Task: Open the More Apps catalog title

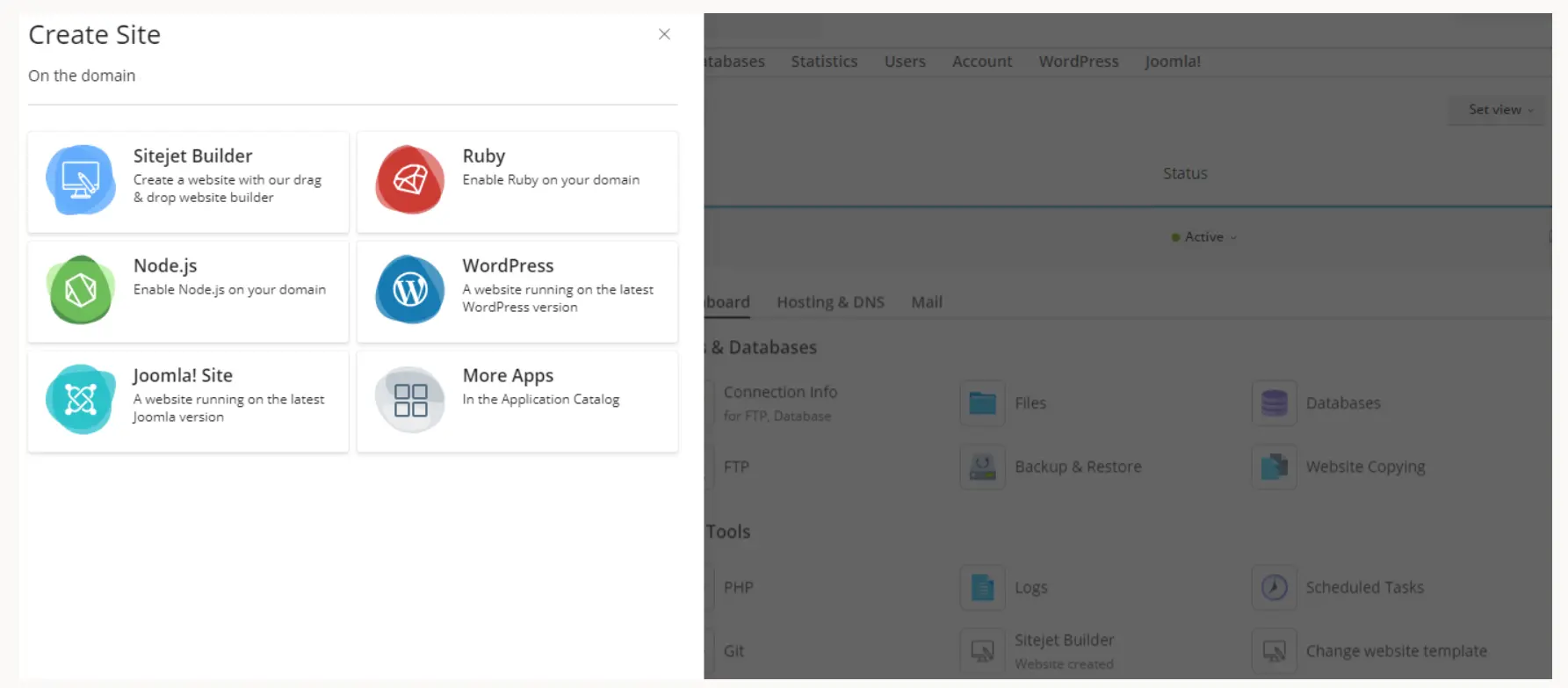Action: 508,375
